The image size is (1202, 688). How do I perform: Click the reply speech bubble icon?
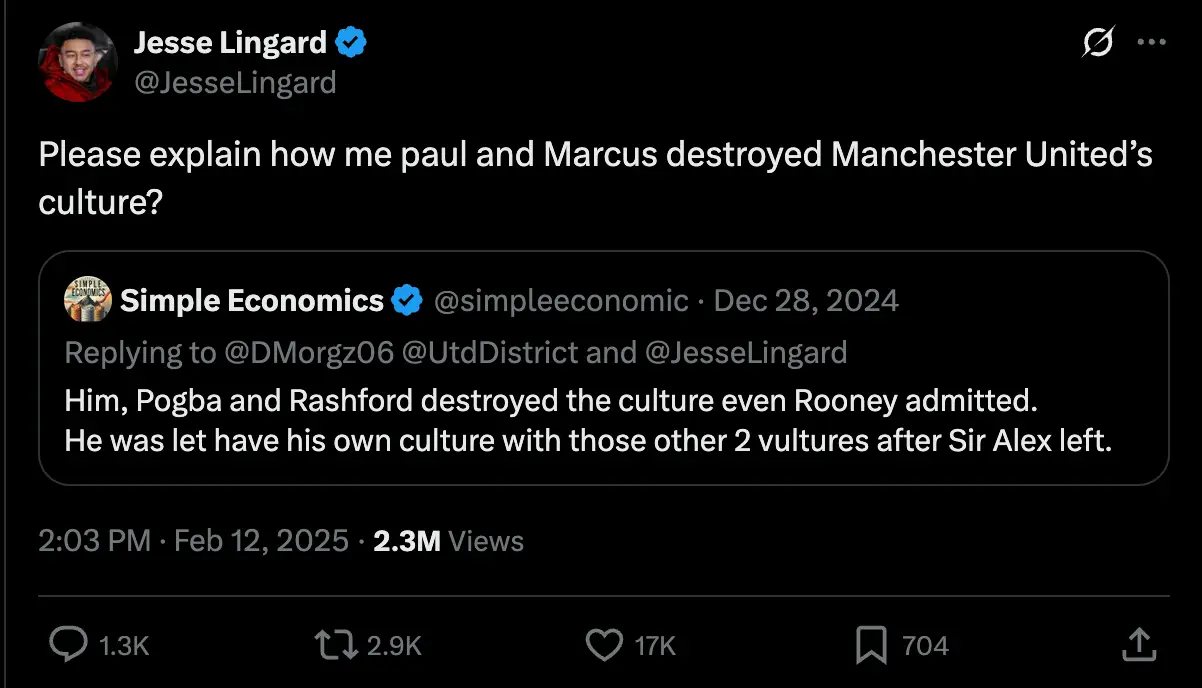point(69,645)
